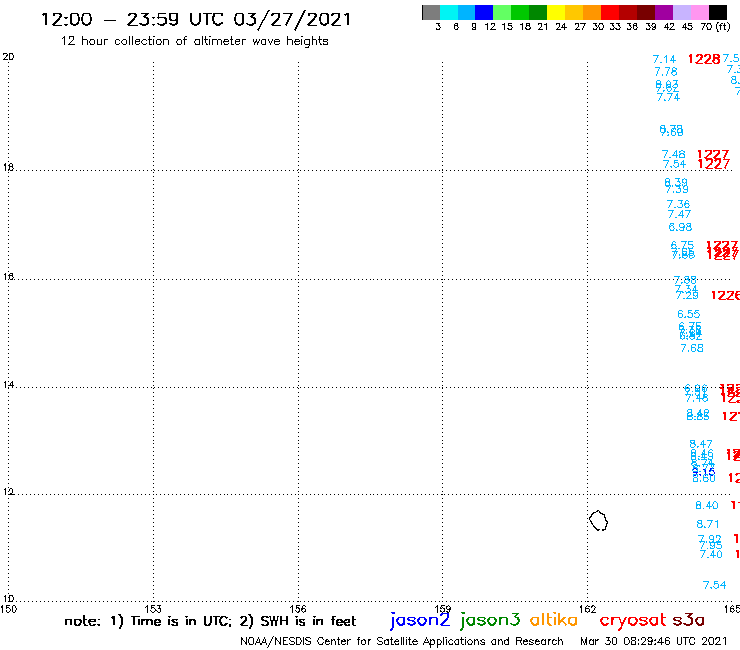Click the light green swatch in the legend
This screenshot has height=650, width=740.
tap(502, 12)
